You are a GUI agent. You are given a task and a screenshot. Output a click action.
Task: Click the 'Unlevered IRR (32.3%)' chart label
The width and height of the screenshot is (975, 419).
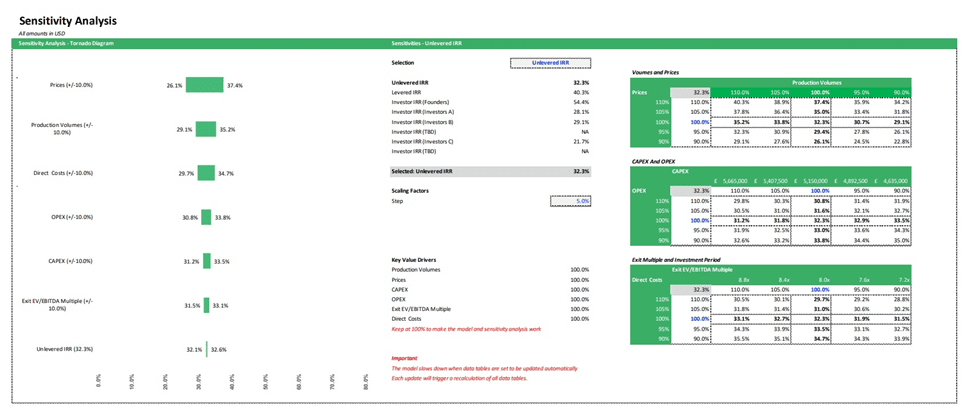tap(64, 349)
